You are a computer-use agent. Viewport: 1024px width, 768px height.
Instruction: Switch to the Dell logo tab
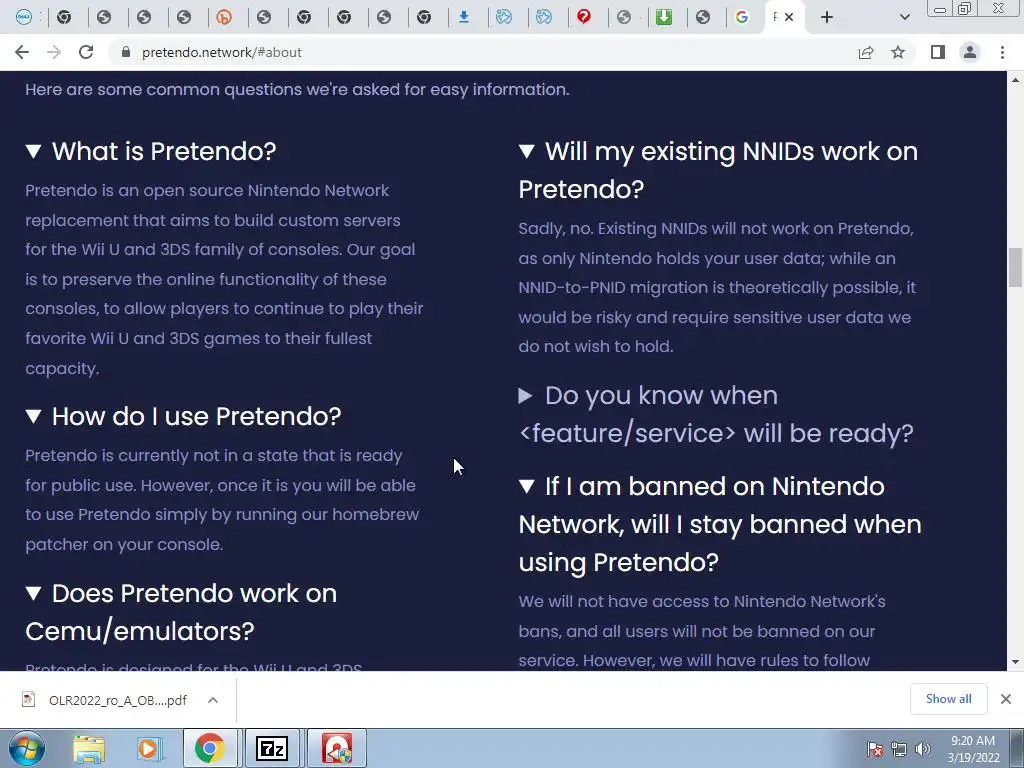(x=24, y=17)
